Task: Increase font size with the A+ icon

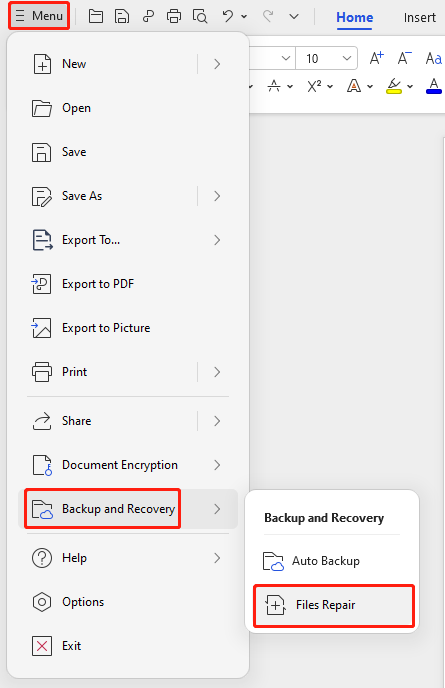Action: [377, 58]
